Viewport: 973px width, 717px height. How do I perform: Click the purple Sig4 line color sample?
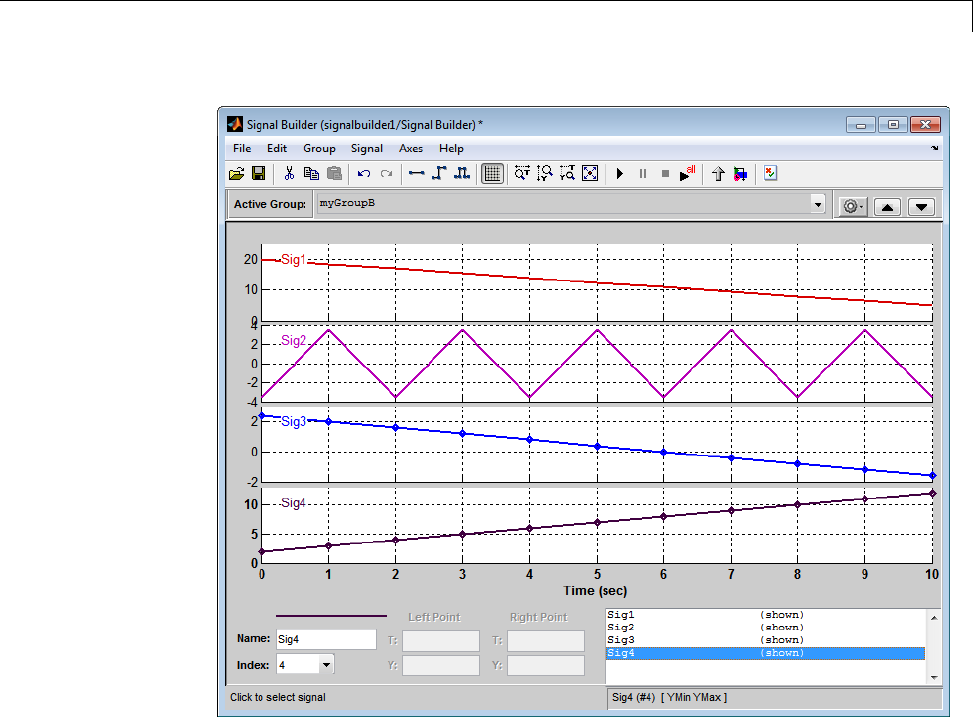coord(330,616)
